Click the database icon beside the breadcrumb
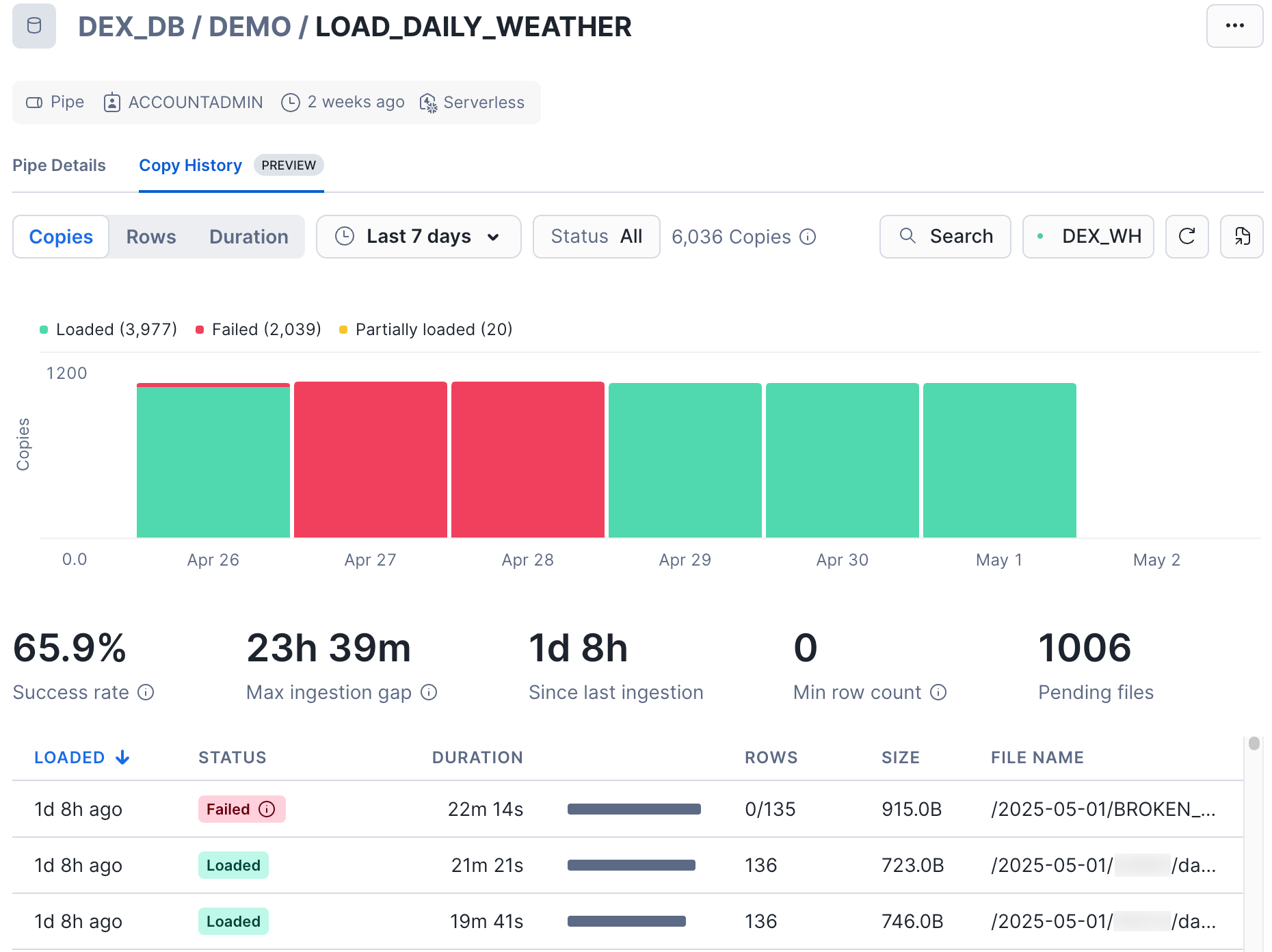Viewport: 1272px width, 952px height. pos(34,26)
